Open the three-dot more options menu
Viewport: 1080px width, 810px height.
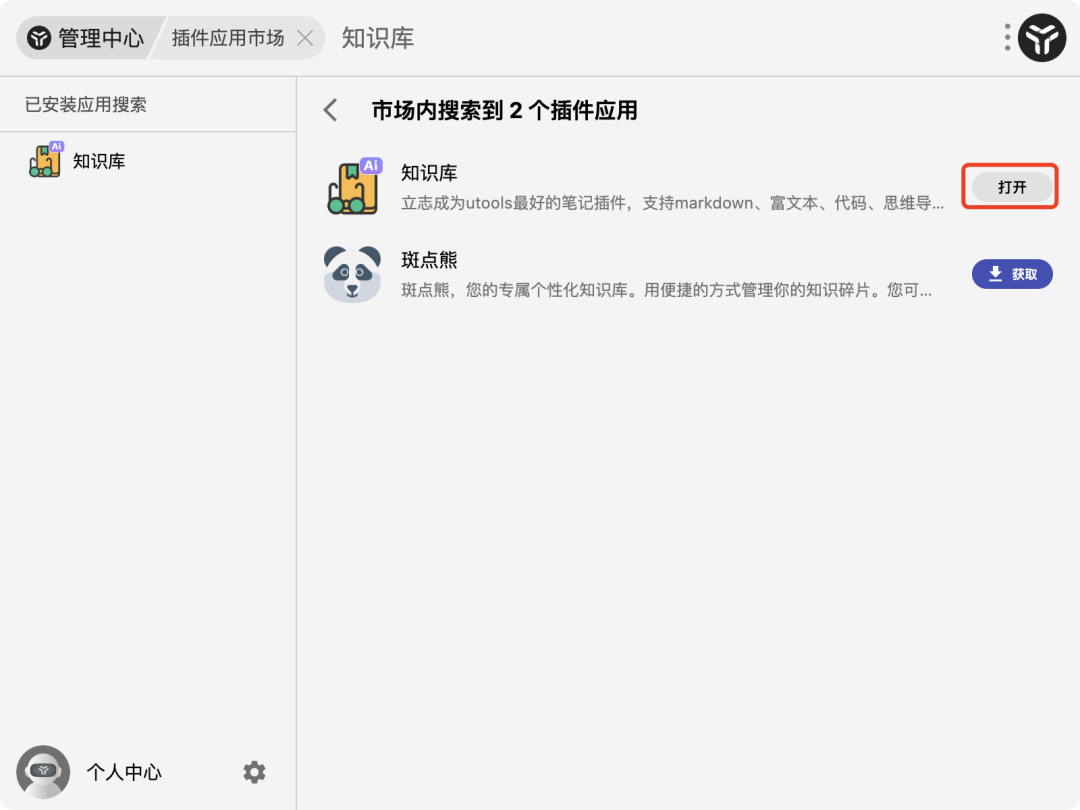click(1007, 37)
